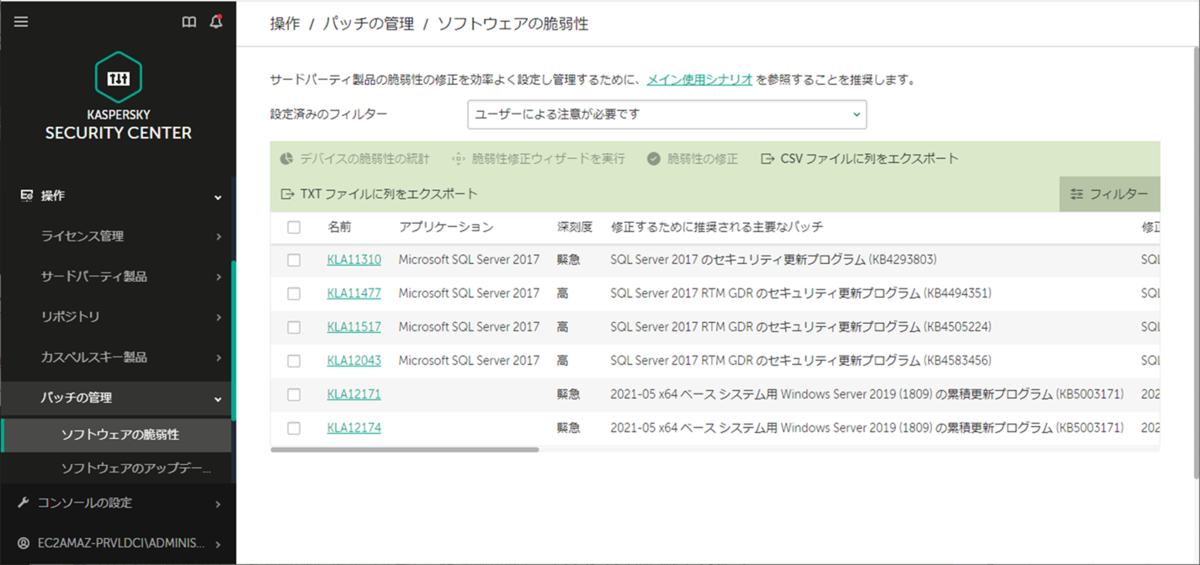Check the box for row KLA12174

pos(294,428)
